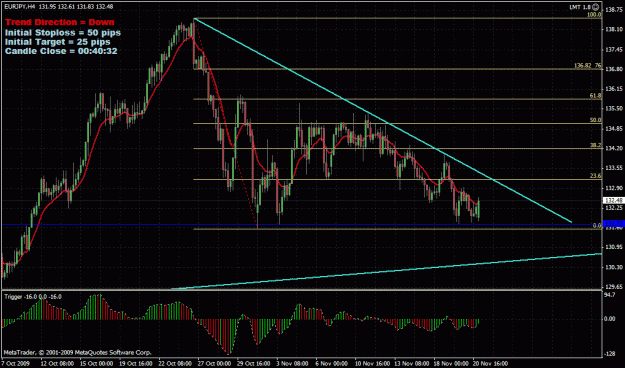Screen dimensions: 625x368
Task: Click the 19 Oct 16:00 time label
Action: click(x=137, y=364)
